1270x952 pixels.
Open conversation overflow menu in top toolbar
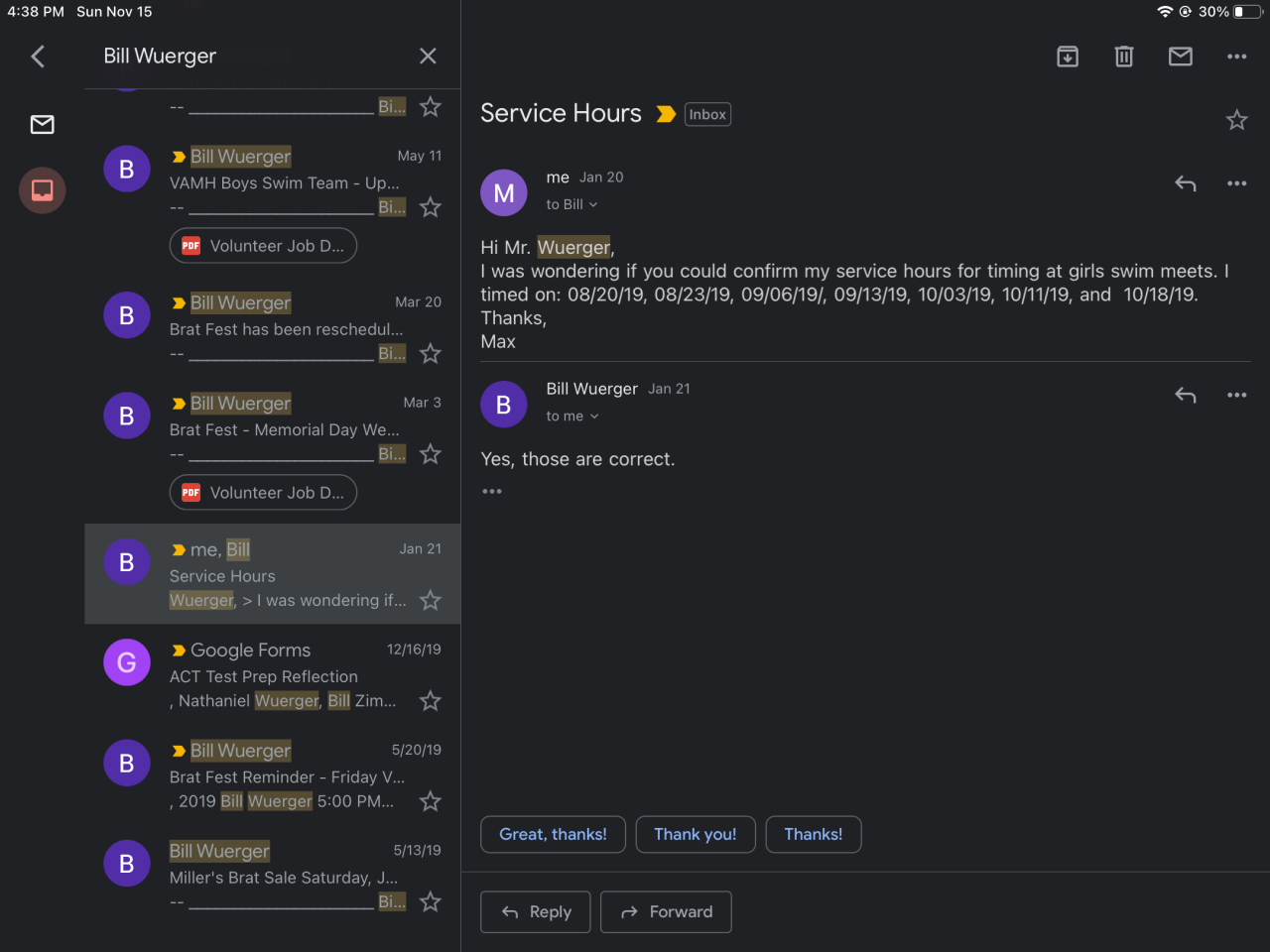[x=1236, y=57]
